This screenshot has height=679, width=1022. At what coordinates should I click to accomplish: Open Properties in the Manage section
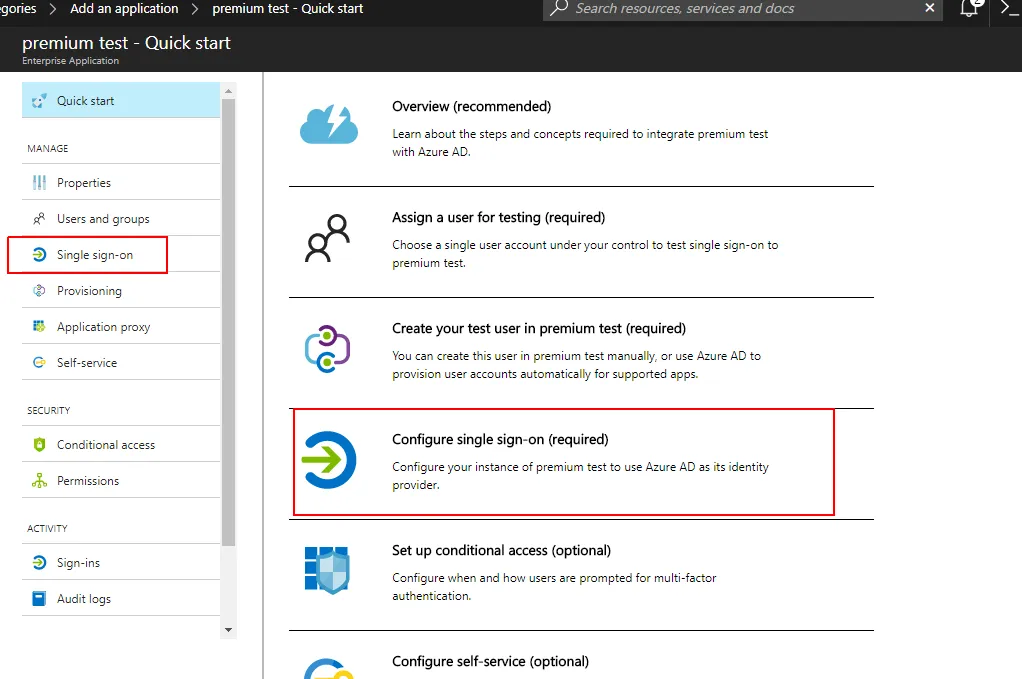point(121,182)
